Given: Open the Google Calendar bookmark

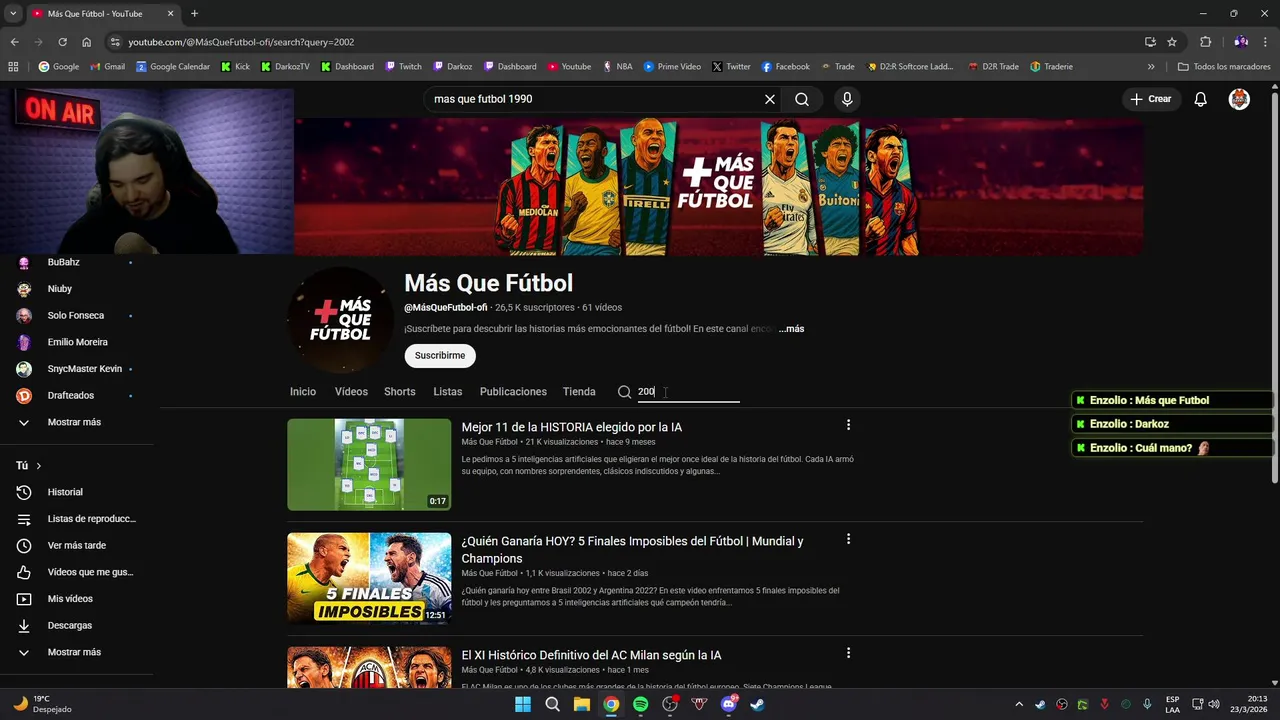Looking at the screenshot, I should click(x=173, y=67).
